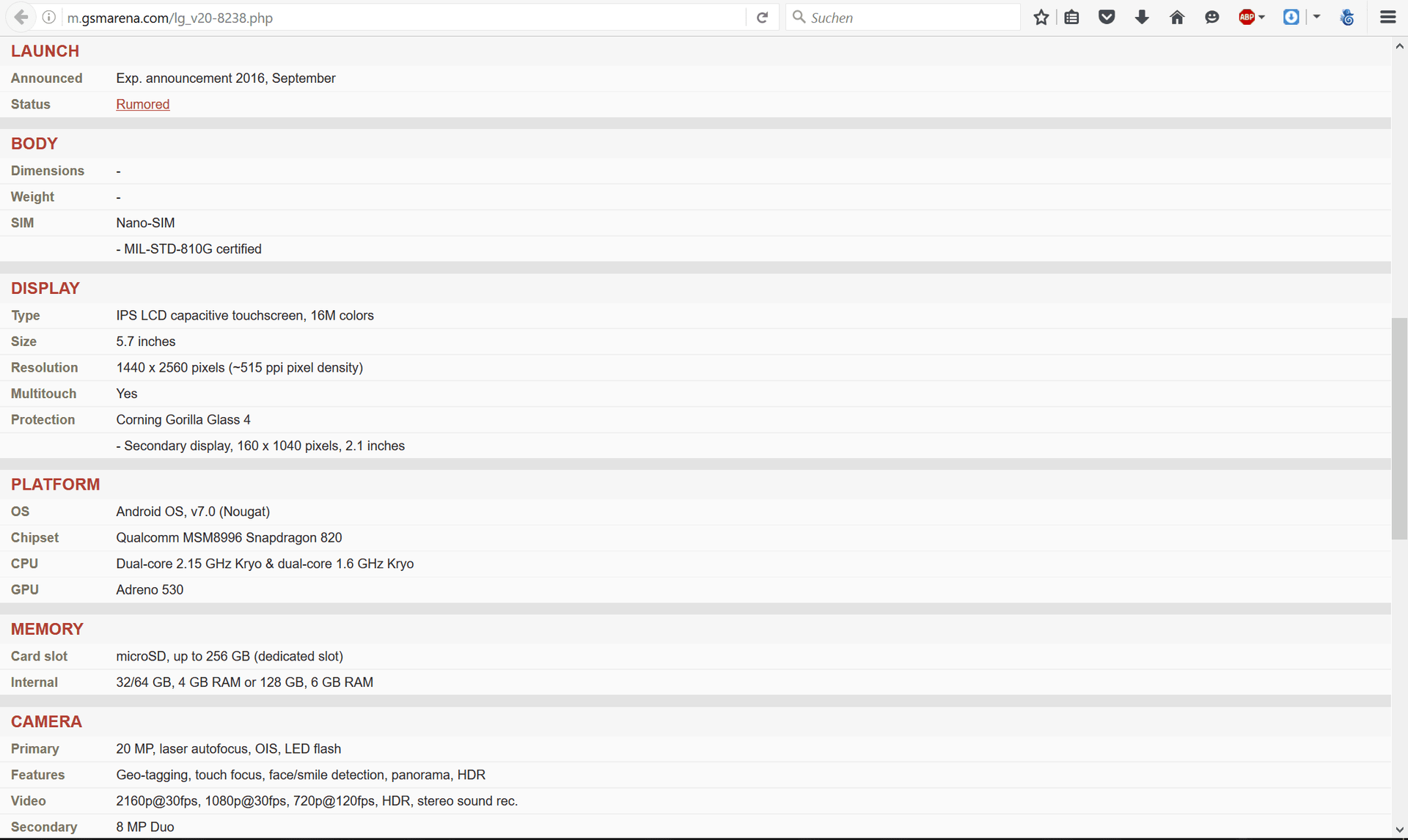Click '20 MP, laser autofocus, OIS, LED flash'
The height and width of the screenshot is (840, 1408).
tap(228, 749)
